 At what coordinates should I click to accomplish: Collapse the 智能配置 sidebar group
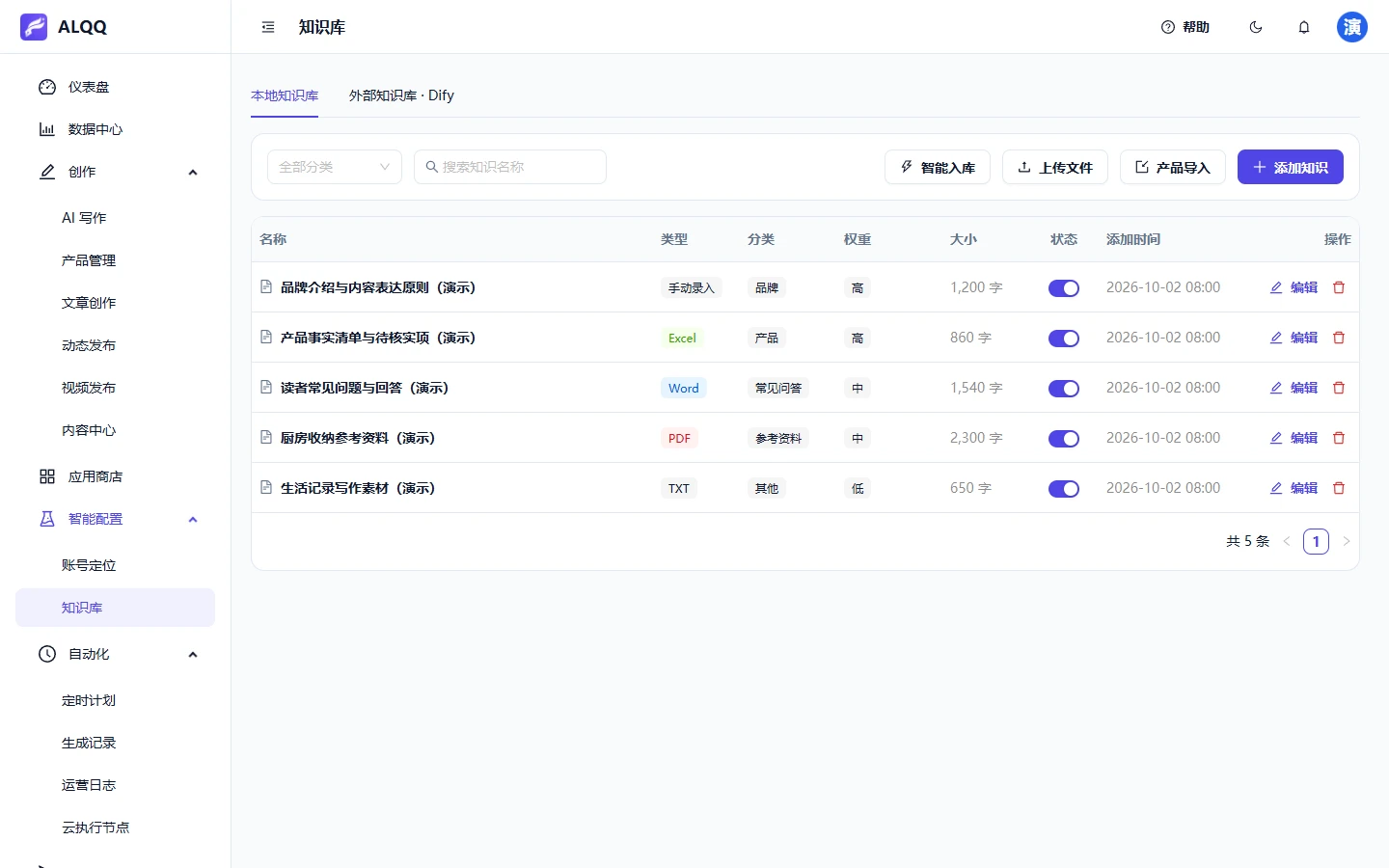tap(115, 519)
